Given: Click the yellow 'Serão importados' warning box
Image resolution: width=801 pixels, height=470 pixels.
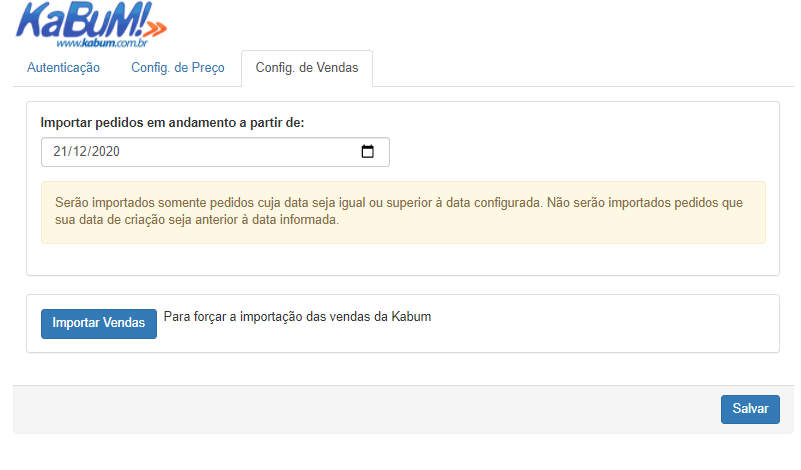Looking at the screenshot, I should (x=403, y=212).
